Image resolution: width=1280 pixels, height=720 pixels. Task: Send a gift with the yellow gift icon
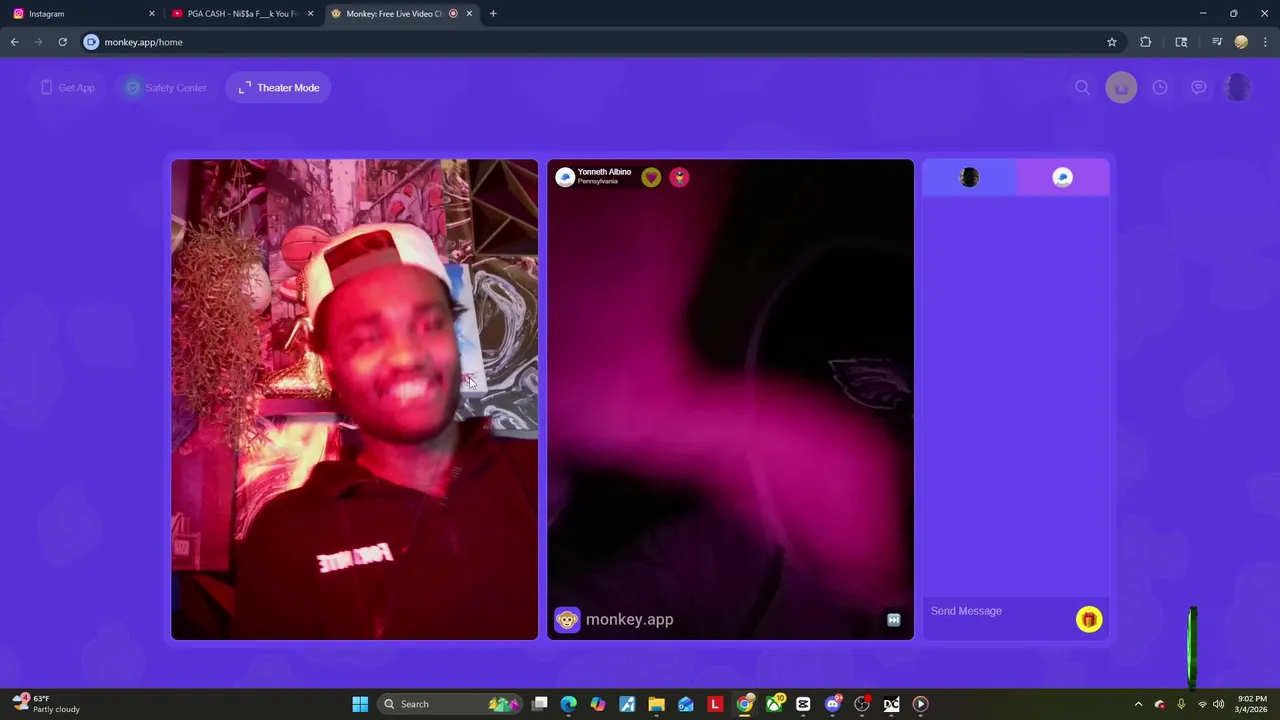1089,620
